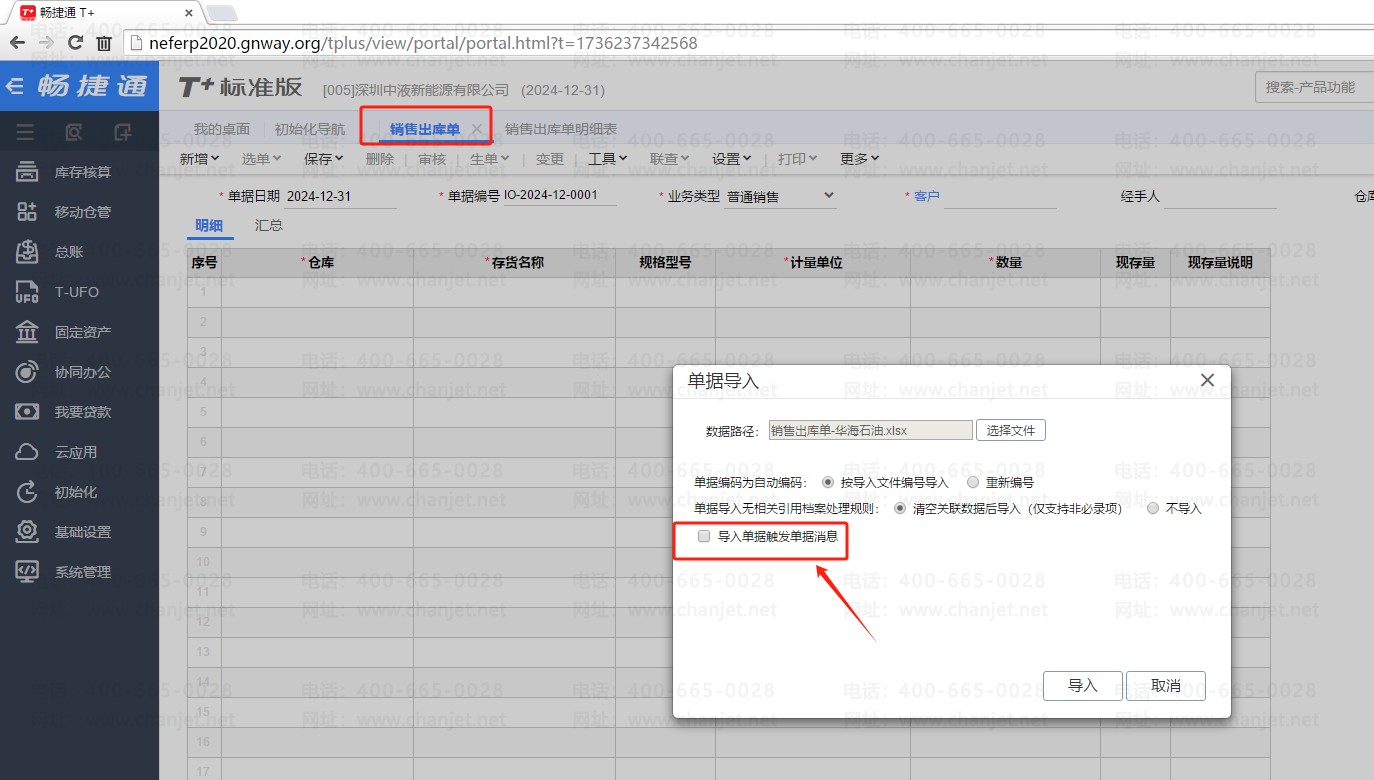Click the 搜索-产品功能 search box

point(1314,87)
